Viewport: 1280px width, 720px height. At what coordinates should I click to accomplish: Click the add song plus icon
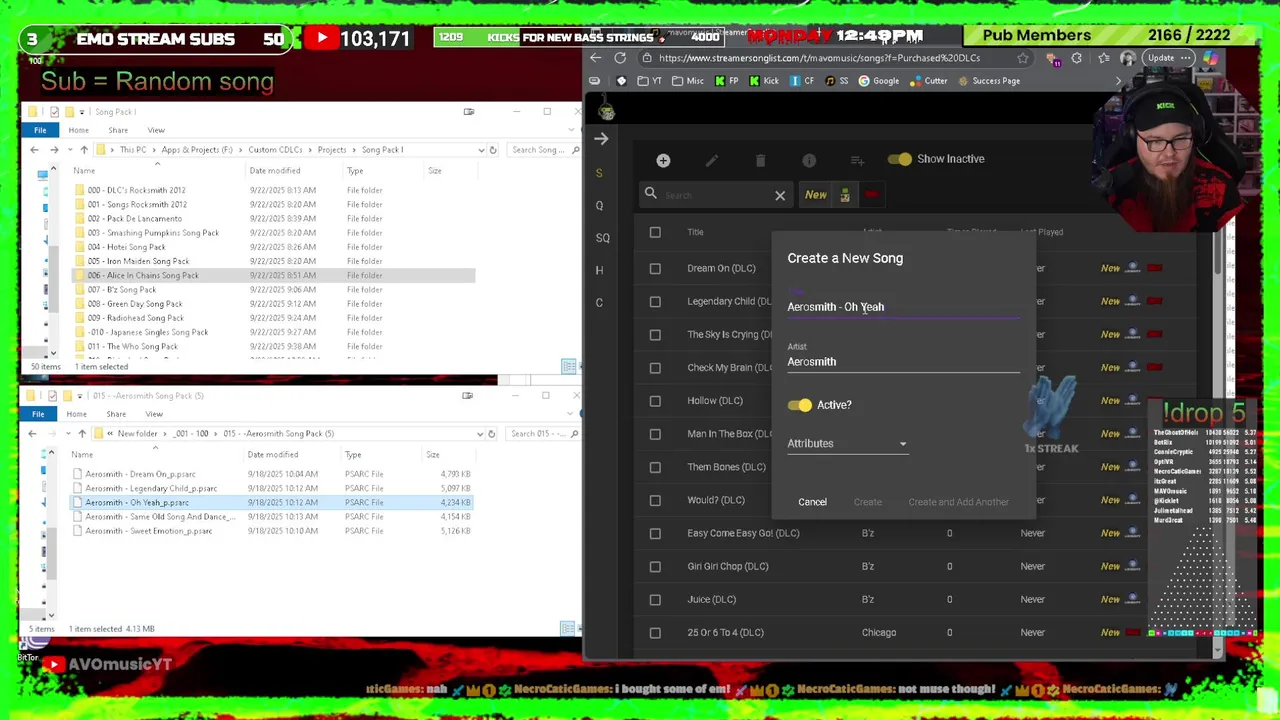663,160
